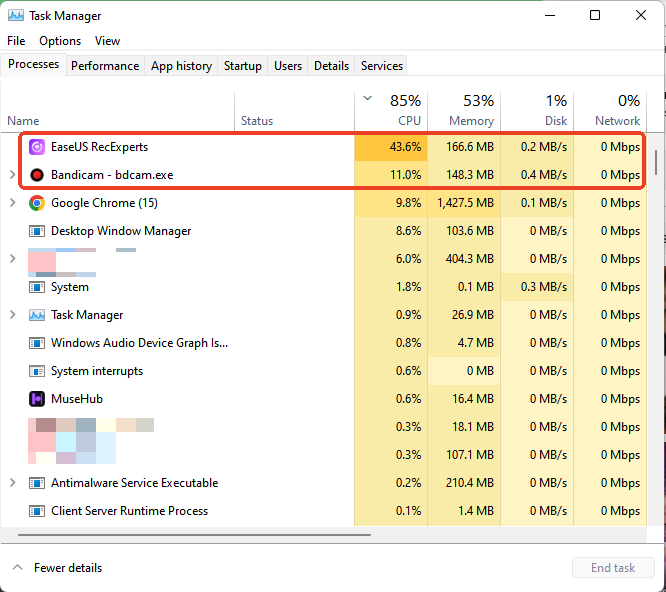The width and height of the screenshot is (666, 592).
Task: Click the 11.0% CPU value for Bandicam
Action: 406,175
